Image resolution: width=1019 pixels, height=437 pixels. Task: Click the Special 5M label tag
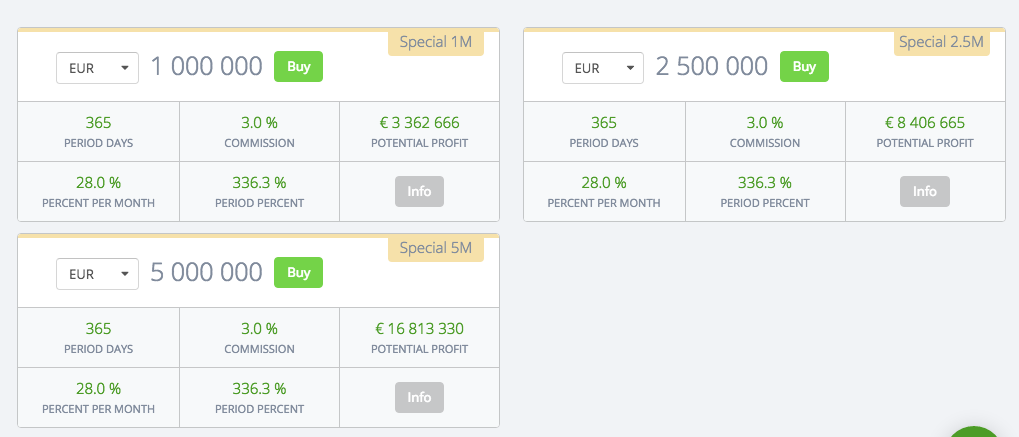point(435,248)
